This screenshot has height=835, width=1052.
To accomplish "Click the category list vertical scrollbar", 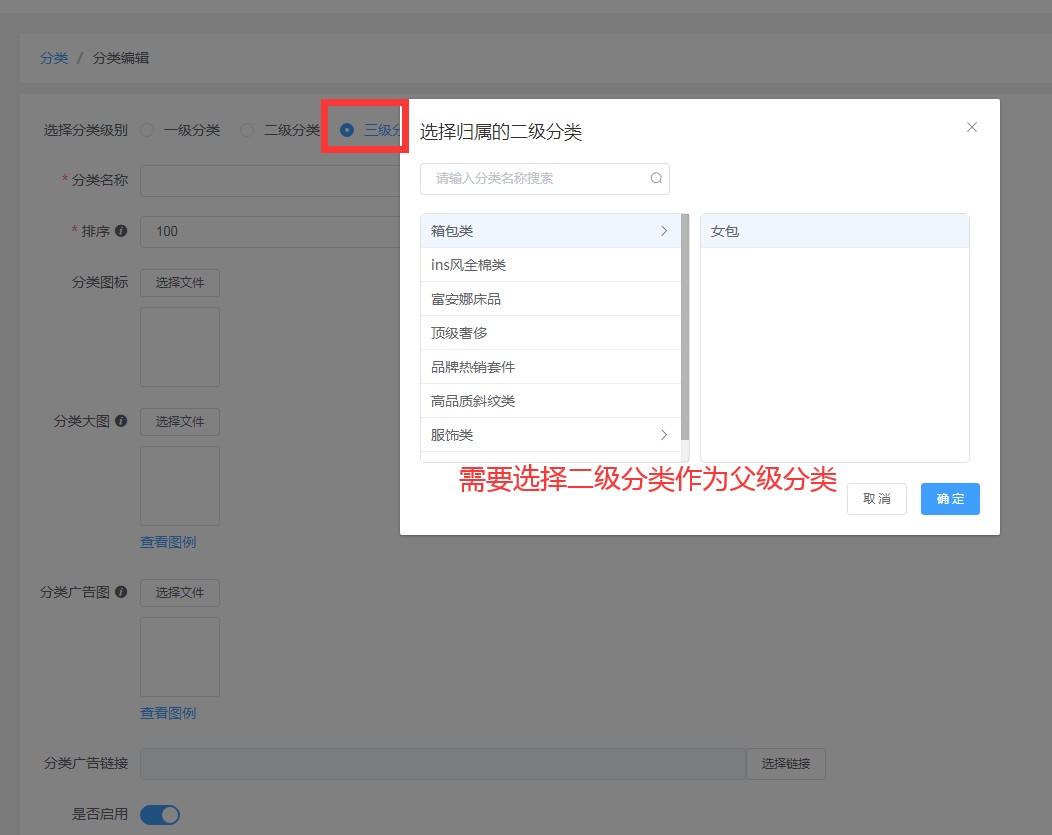I will 684,327.
